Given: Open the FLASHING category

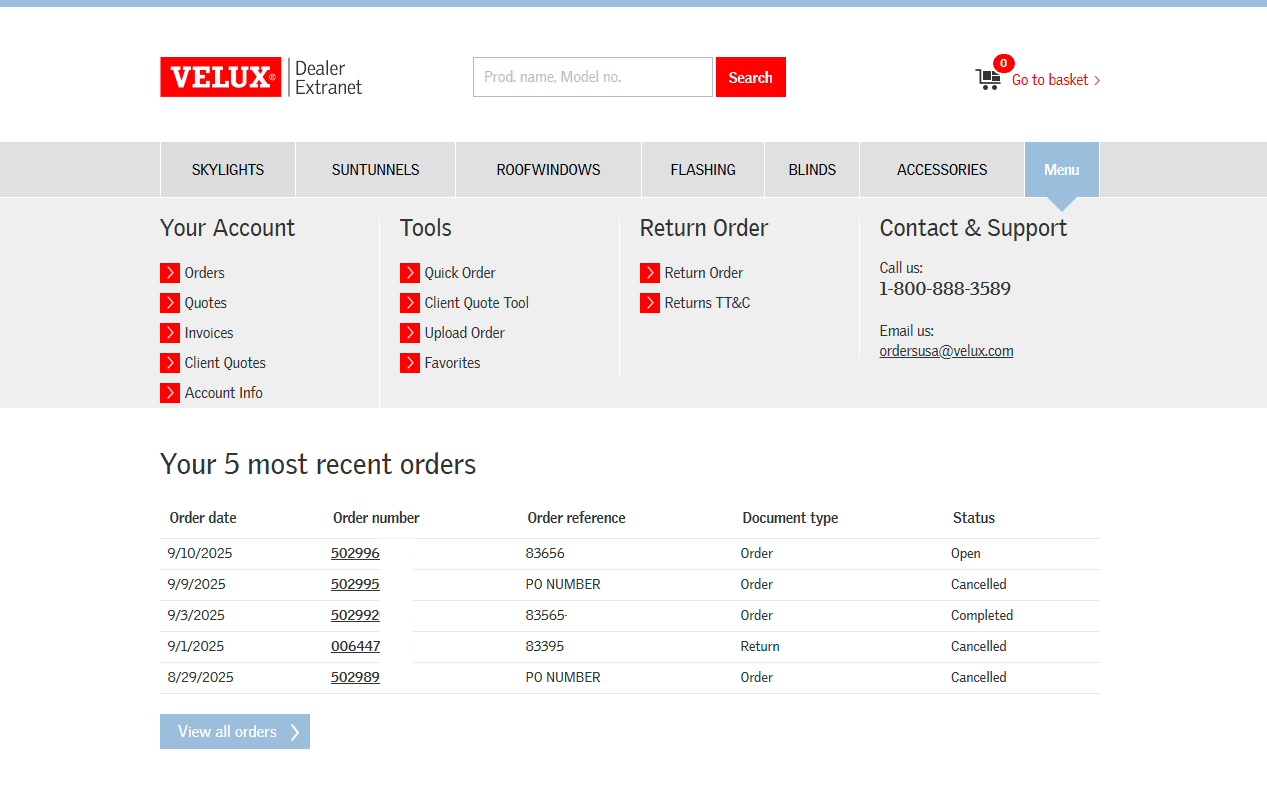Looking at the screenshot, I should [703, 170].
